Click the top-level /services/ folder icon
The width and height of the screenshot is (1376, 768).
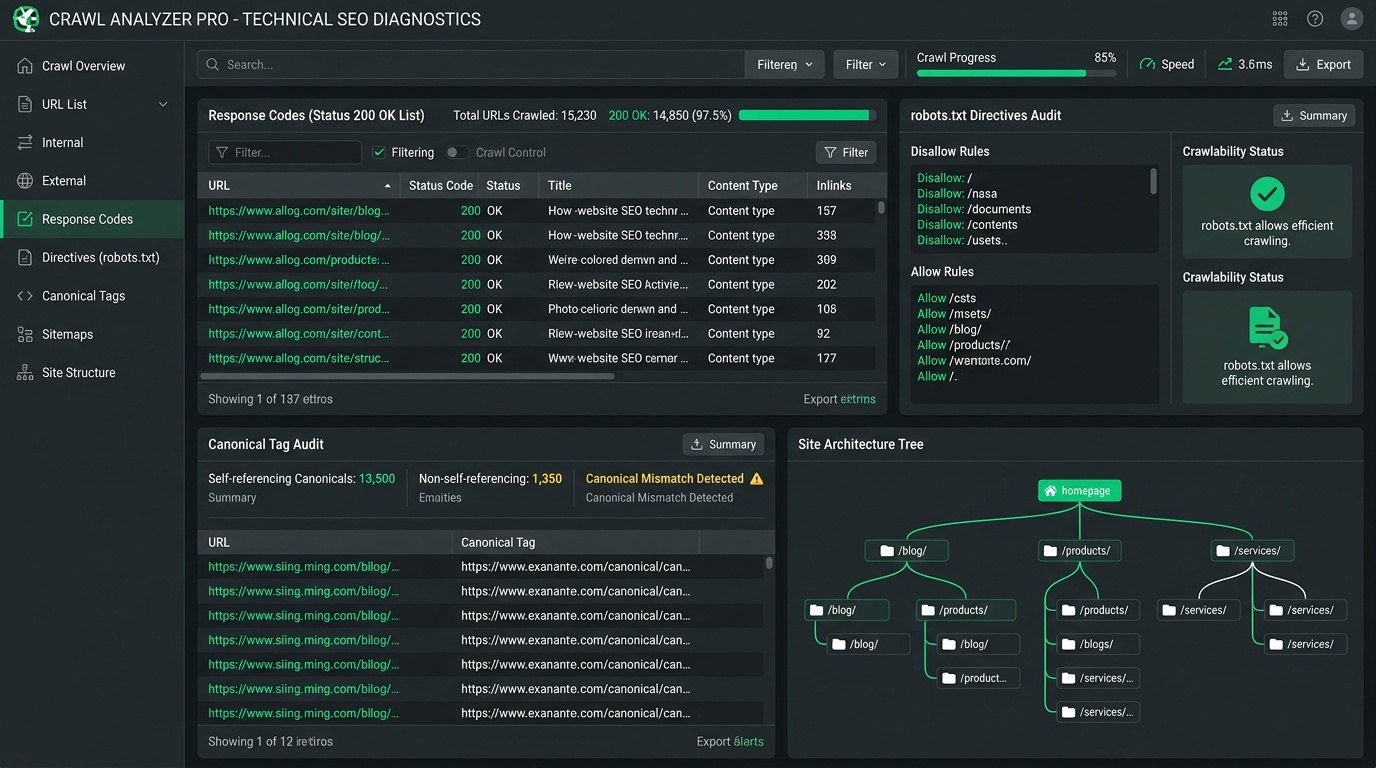pyautogui.click(x=1223, y=551)
